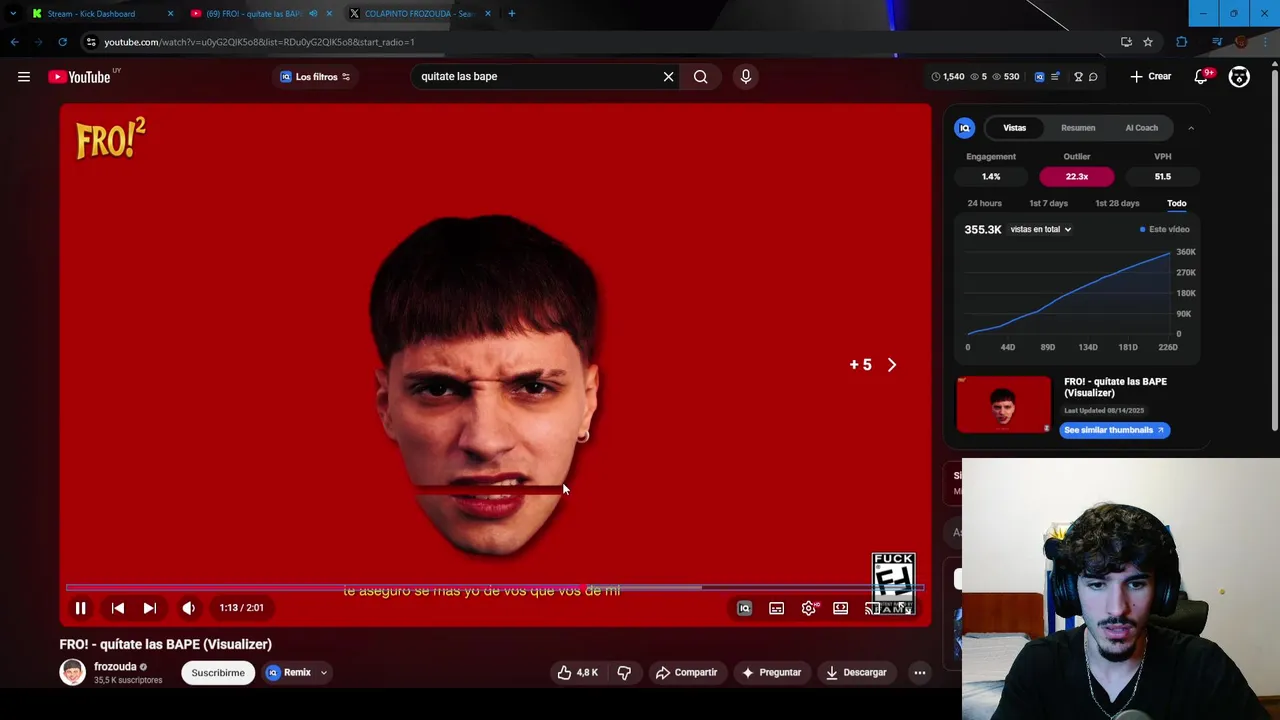Open Los filtros vidIQ filter

[x=316, y=77]
